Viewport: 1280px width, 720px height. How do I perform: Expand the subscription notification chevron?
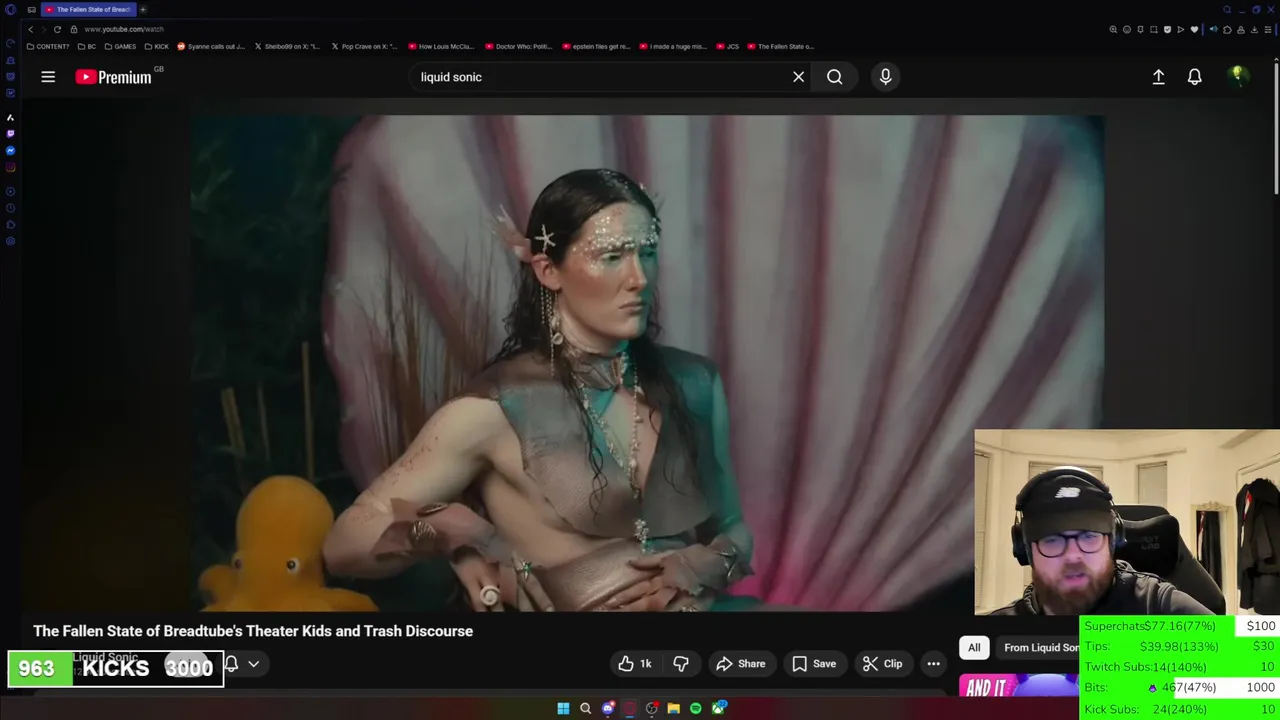[254, 664]
